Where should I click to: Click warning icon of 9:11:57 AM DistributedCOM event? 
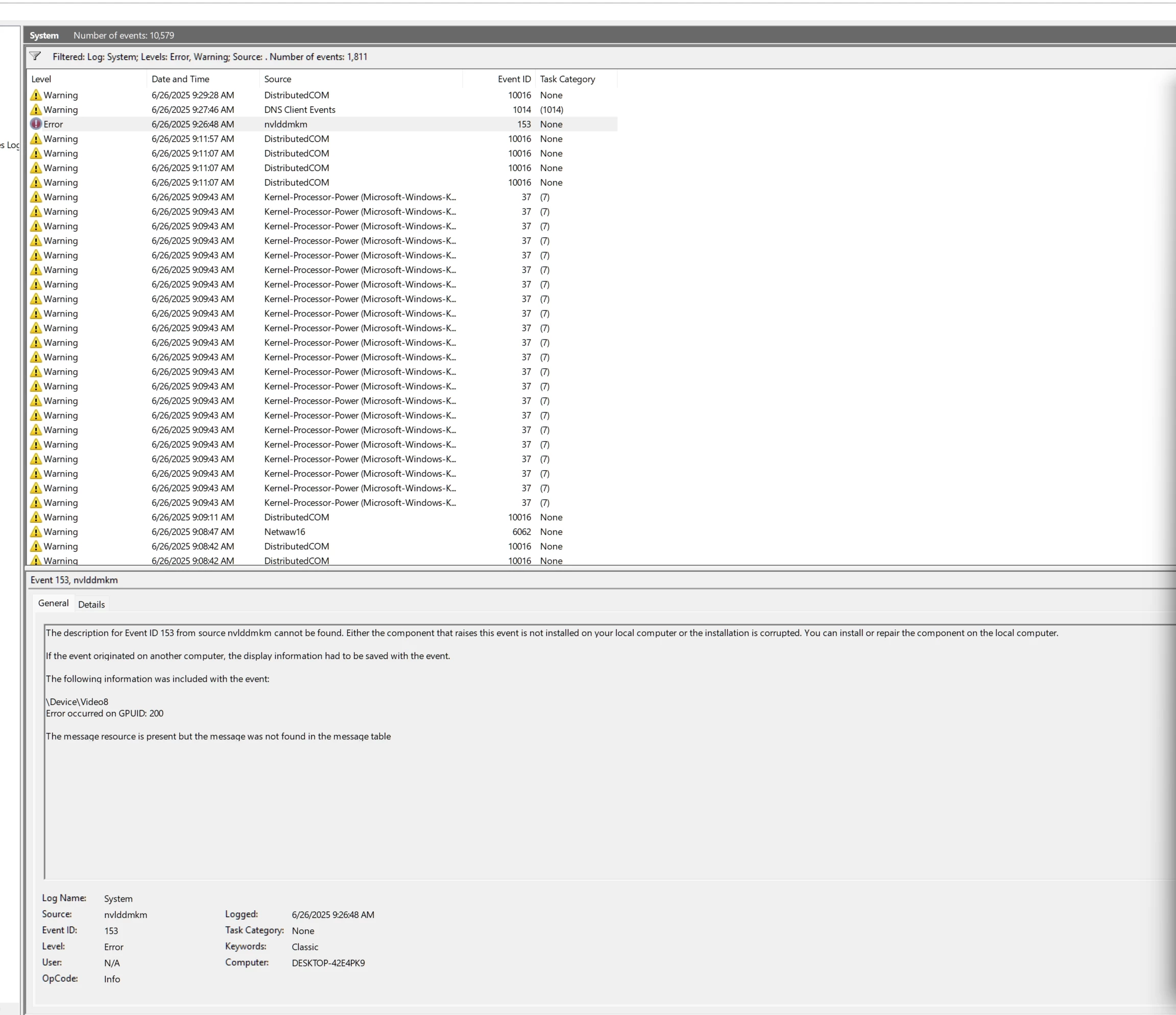coord(36,139)
